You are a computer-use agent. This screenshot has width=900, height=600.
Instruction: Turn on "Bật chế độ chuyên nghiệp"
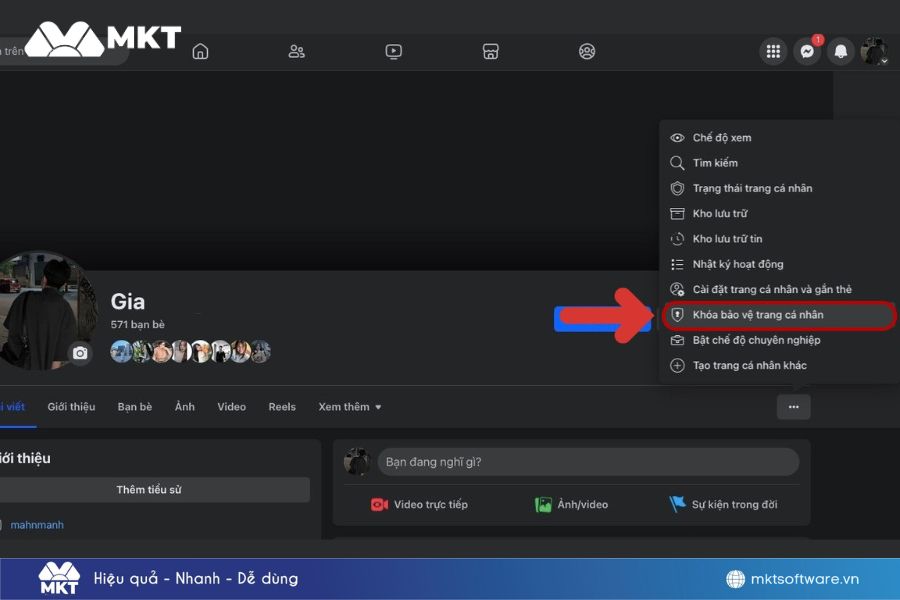755,340
